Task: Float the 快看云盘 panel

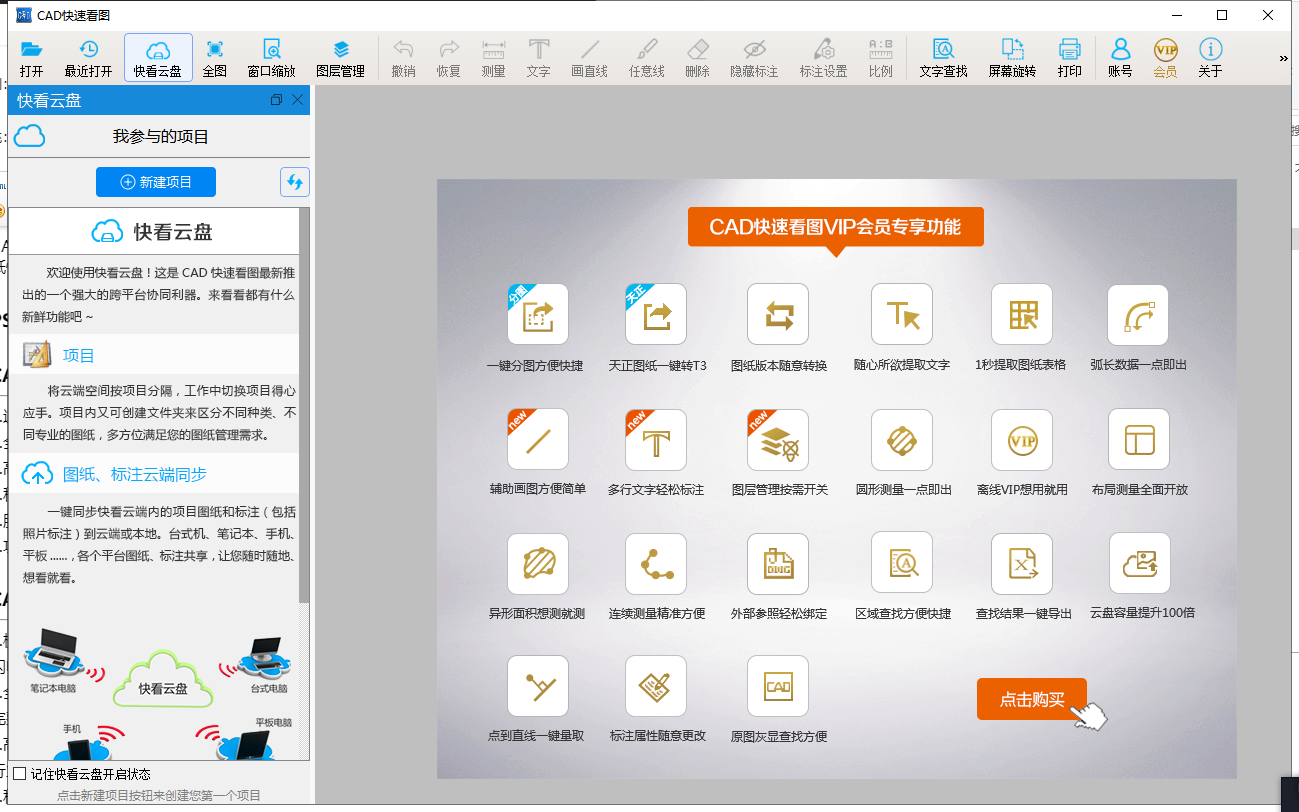Action: (277, 100)
